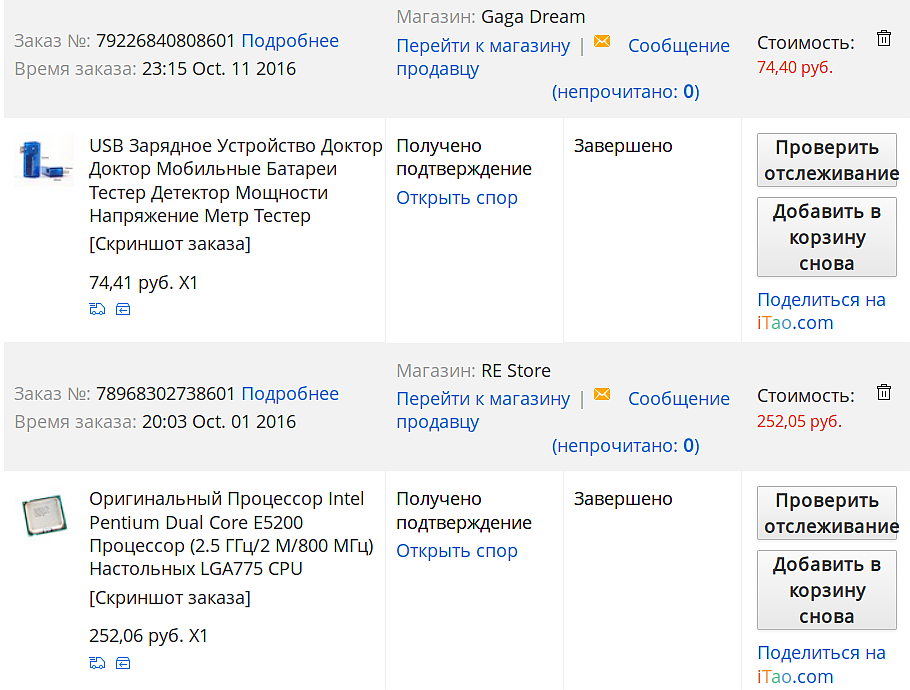Open details for order 79226840808601
The image size is (910, 690).
pos(290,41)
